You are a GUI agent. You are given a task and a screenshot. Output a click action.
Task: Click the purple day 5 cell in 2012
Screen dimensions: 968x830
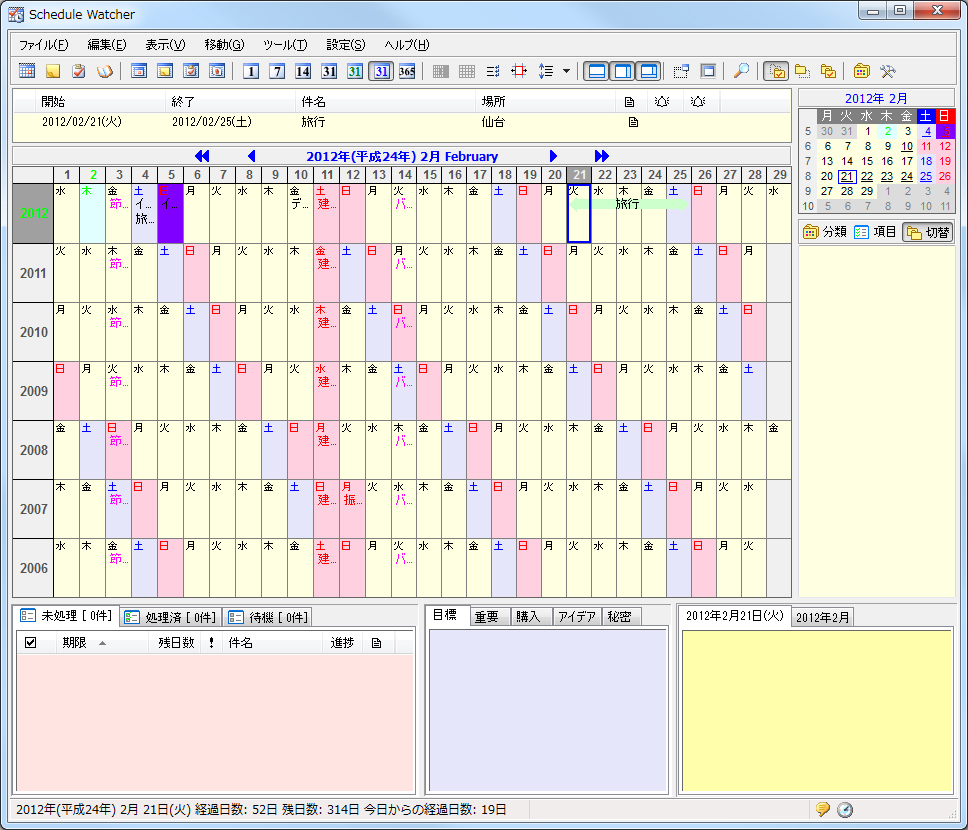170,213
